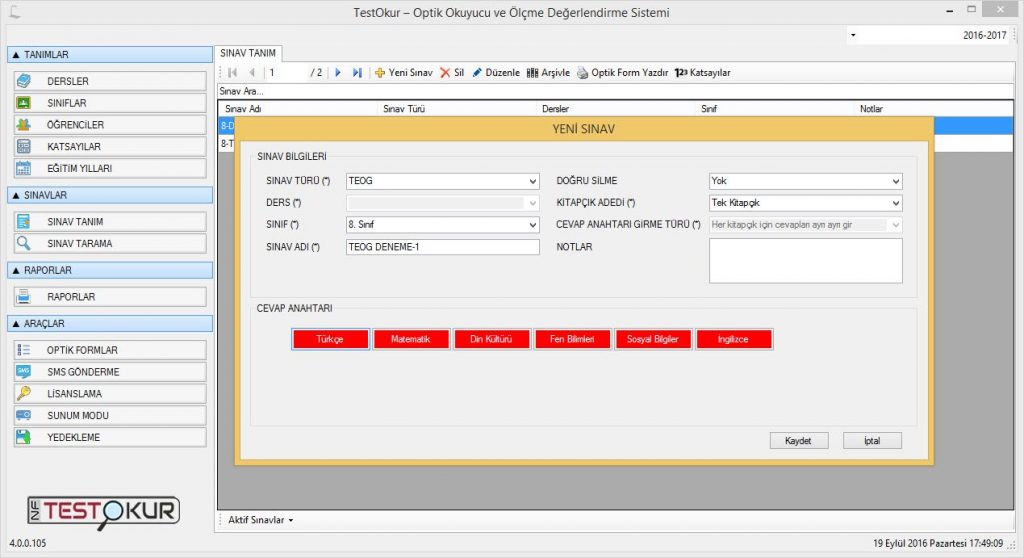Viewport: 1024px width, 558px height.
Task: Open ÖĞRENCİLER via its students icon
Action: tap(24, 124)
